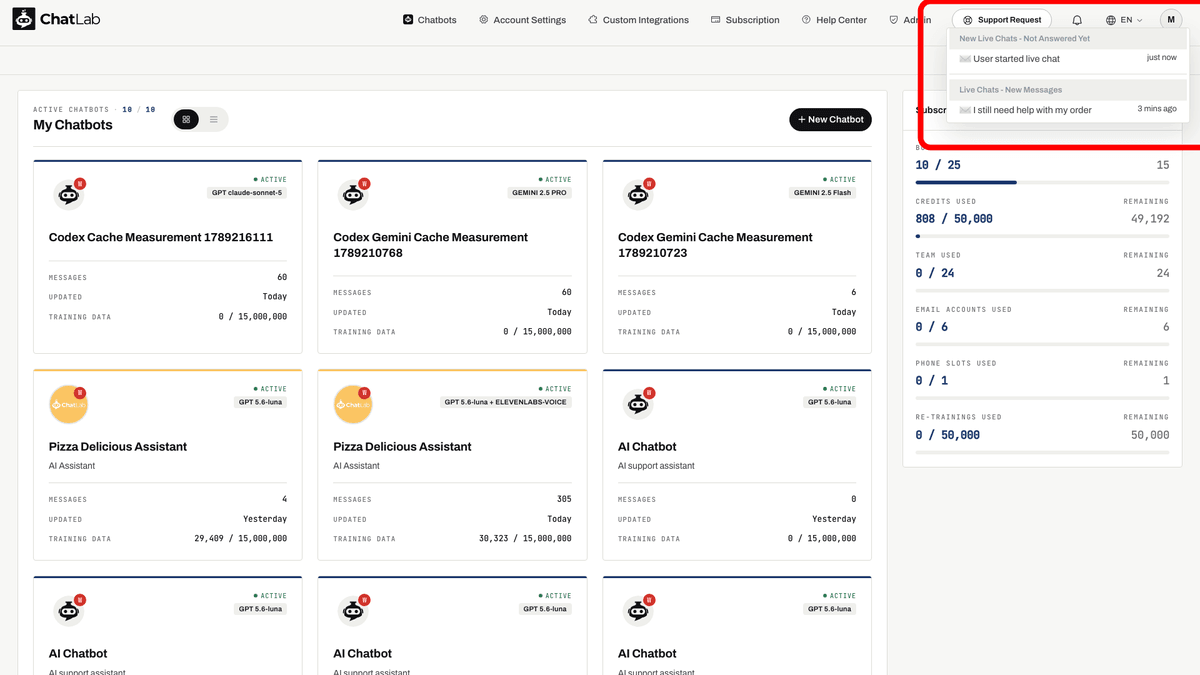1200x675 pixels.
Task: Click the '0 / 50,000' re-trainings value
Action: click(948, 435)
